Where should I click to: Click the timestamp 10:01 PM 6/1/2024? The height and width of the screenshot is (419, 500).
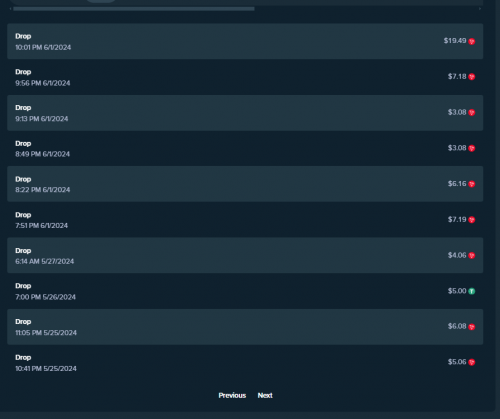pos(43,47)
